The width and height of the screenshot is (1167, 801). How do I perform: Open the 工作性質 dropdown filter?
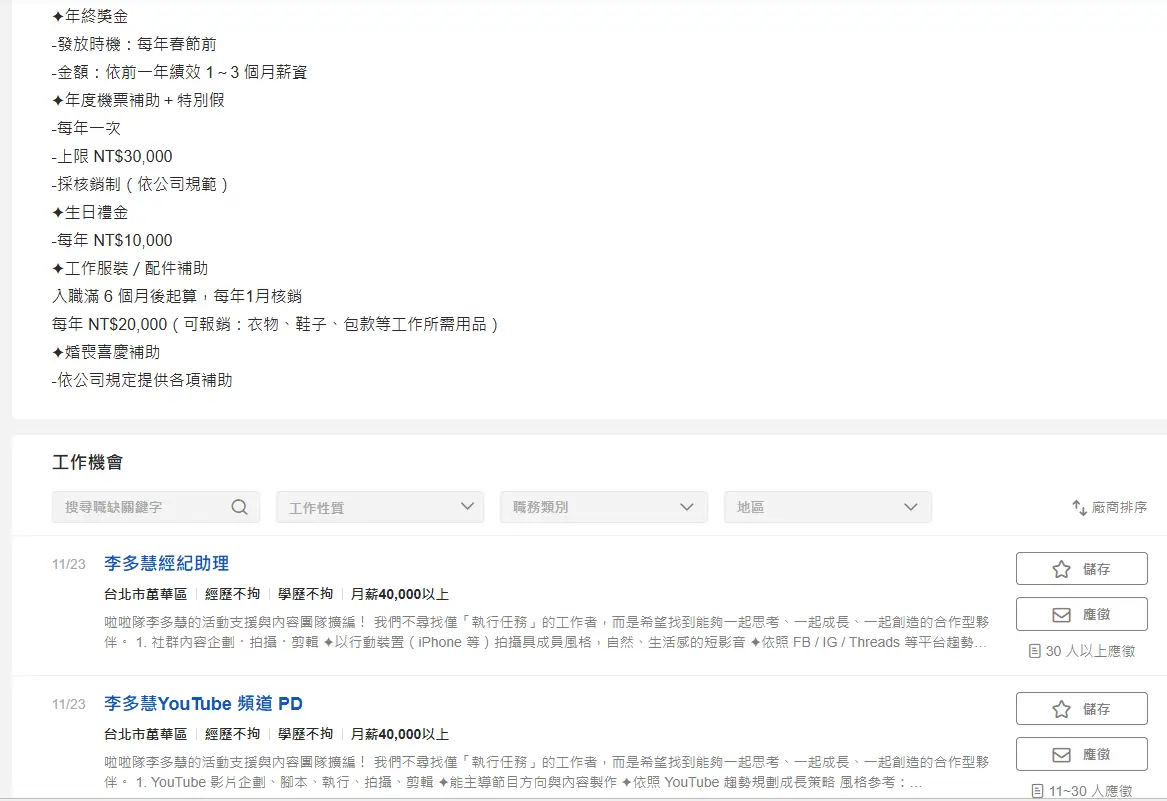pos(380,507)
